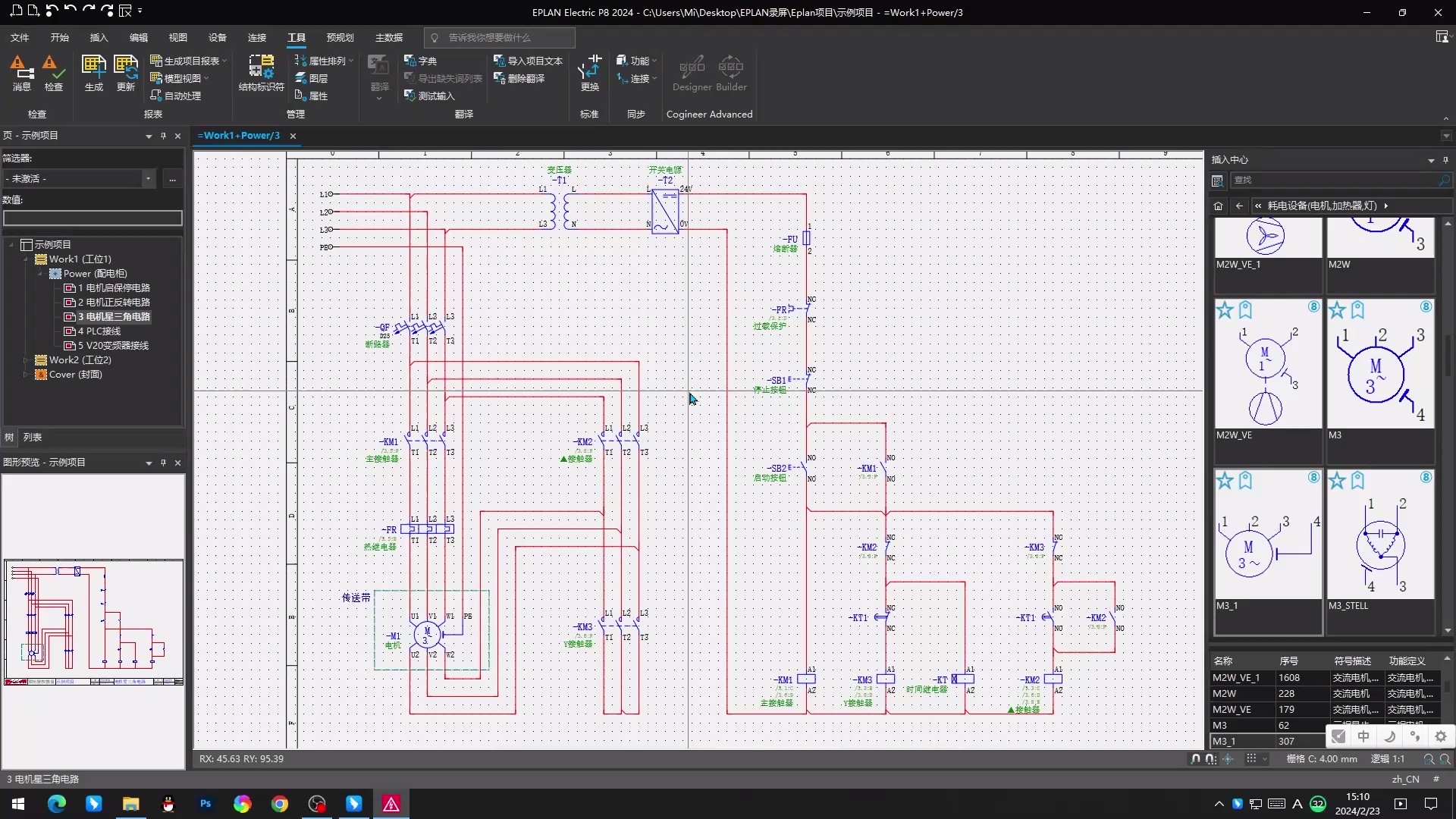Toggle favorite star on M3 symbol
1456x819 pixels.
point(1337,309)
